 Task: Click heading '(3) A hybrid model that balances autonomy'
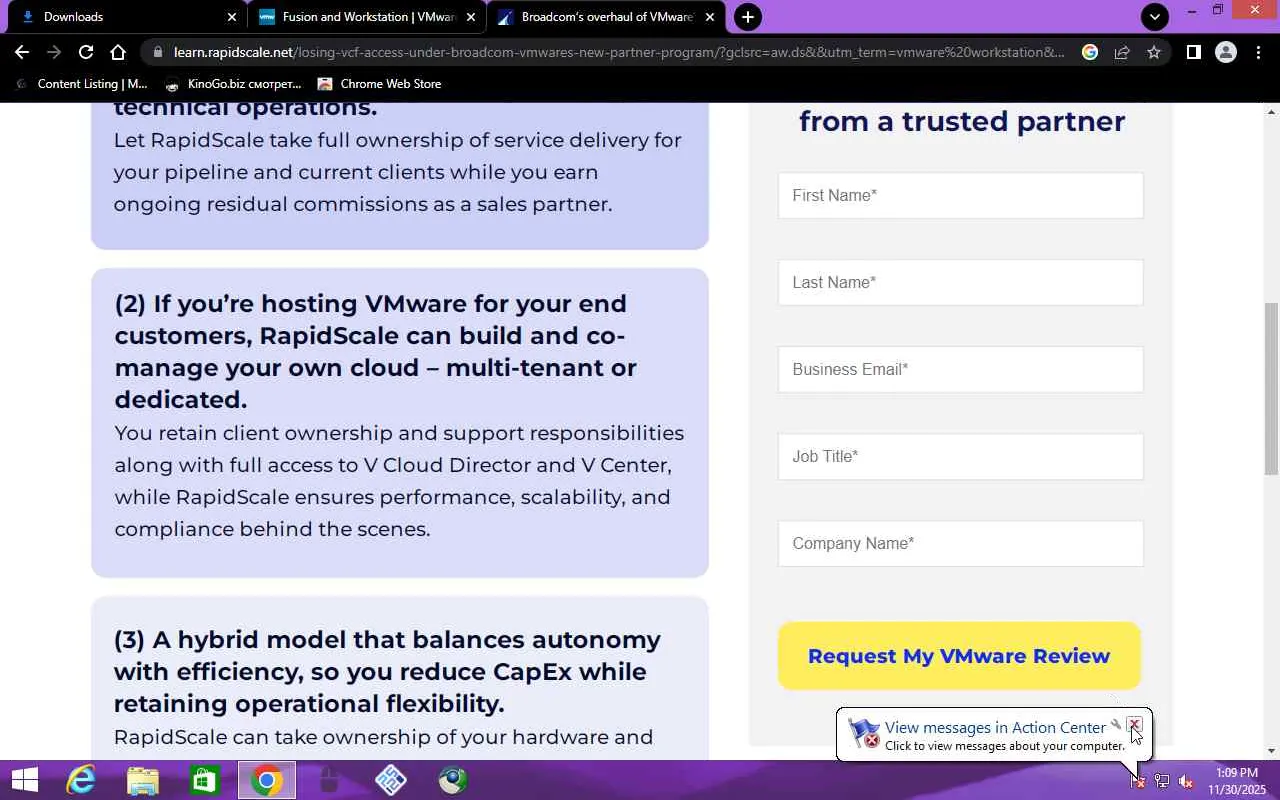click(387, 671)
